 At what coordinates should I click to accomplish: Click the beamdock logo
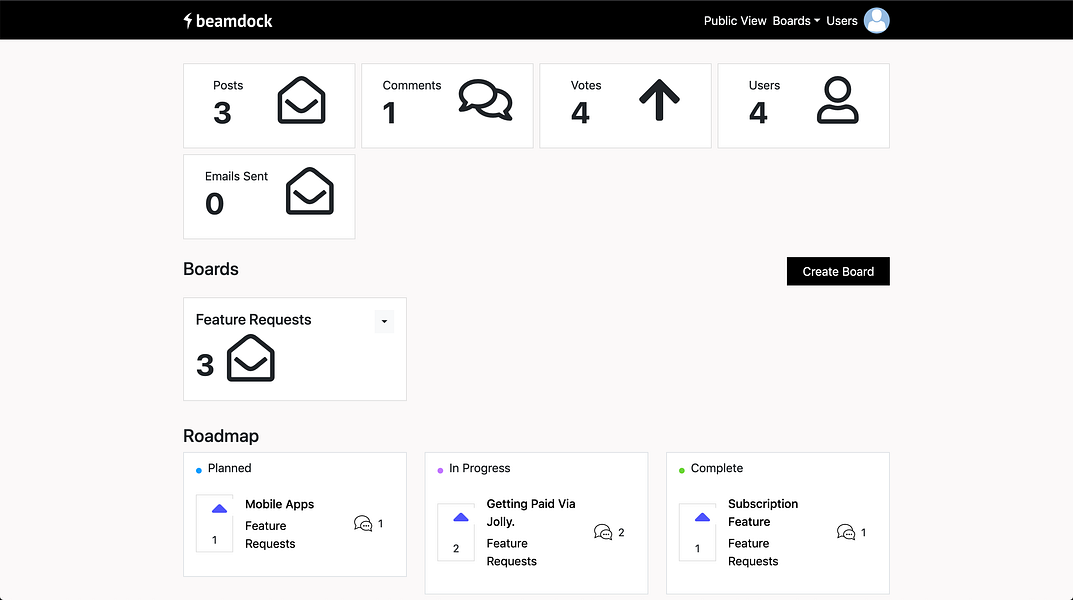pyautogui.click(x=228, y=21)
